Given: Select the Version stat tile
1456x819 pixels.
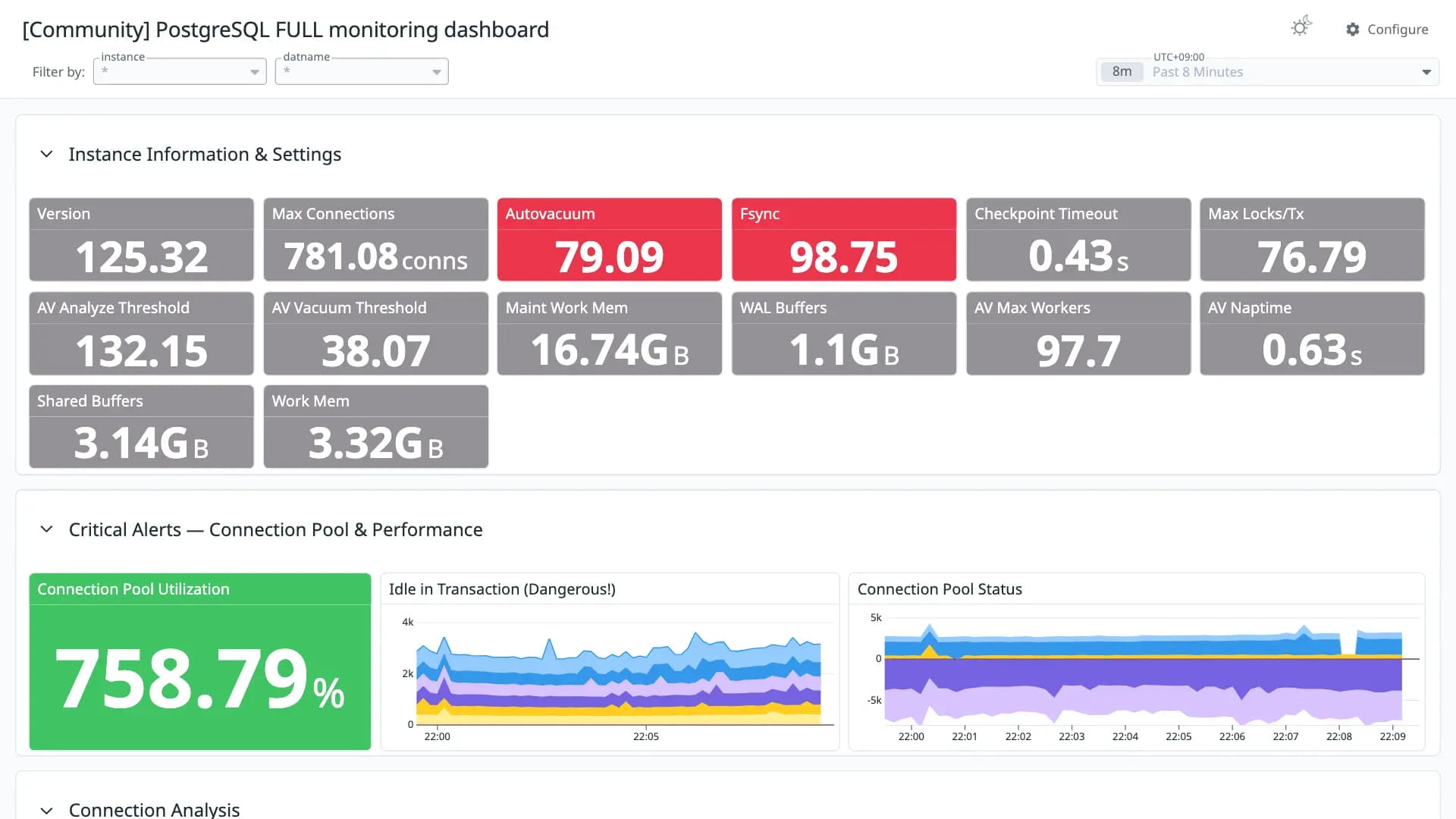Looking at the screenshot, I should tap(142, 240).
